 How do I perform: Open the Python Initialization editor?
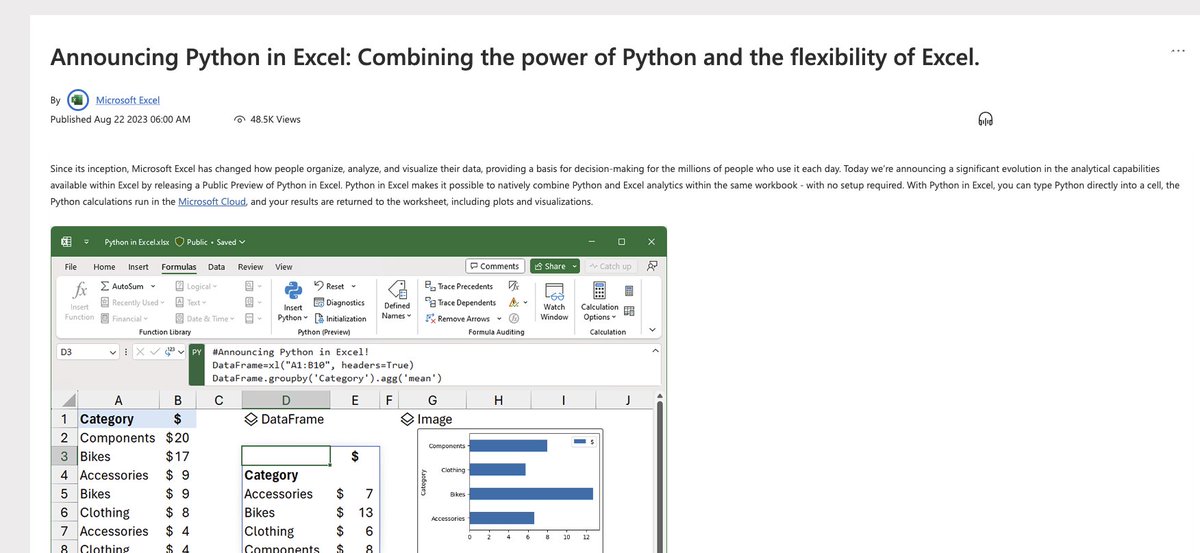pos(339,319)
